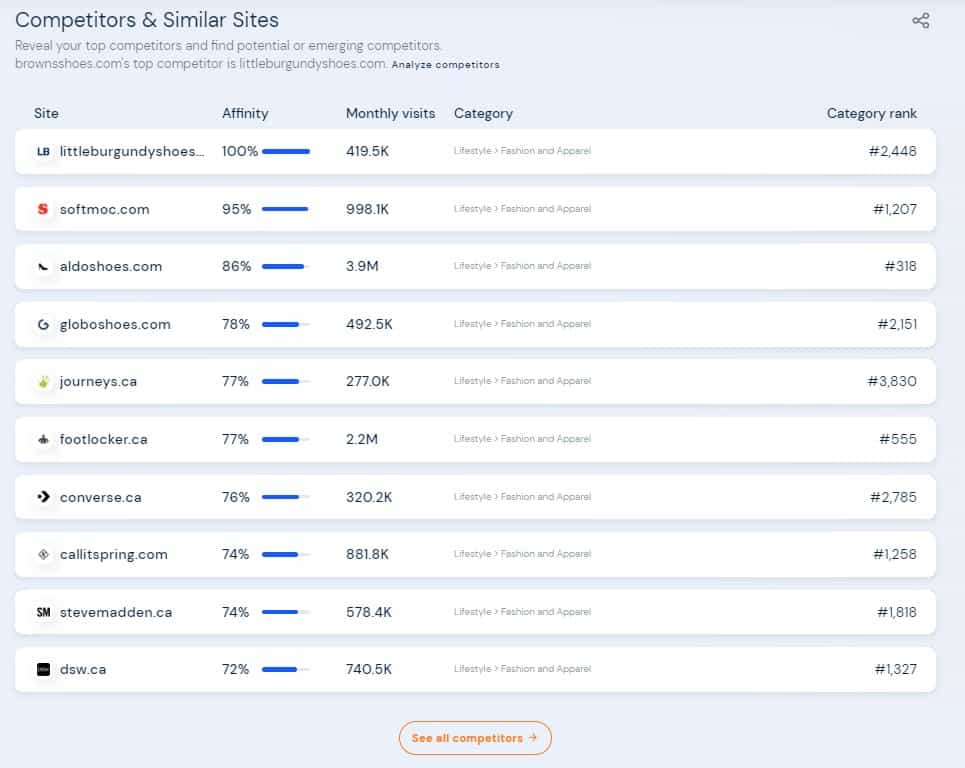This screenshot has width=965, height=768.
Task: Click the globoshoes.com G favicon
Action: 43,325
